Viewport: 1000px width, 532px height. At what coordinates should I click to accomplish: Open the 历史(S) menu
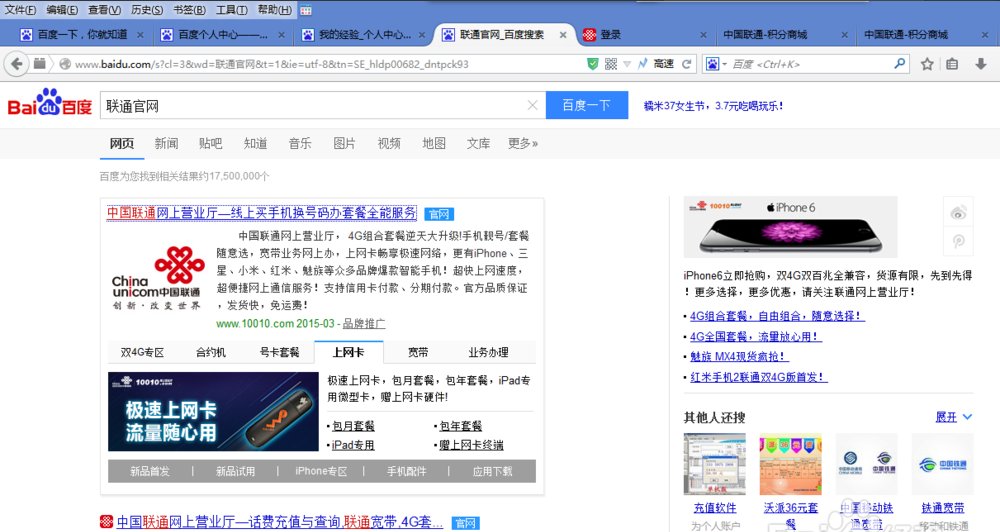click(x=147, y=10)
